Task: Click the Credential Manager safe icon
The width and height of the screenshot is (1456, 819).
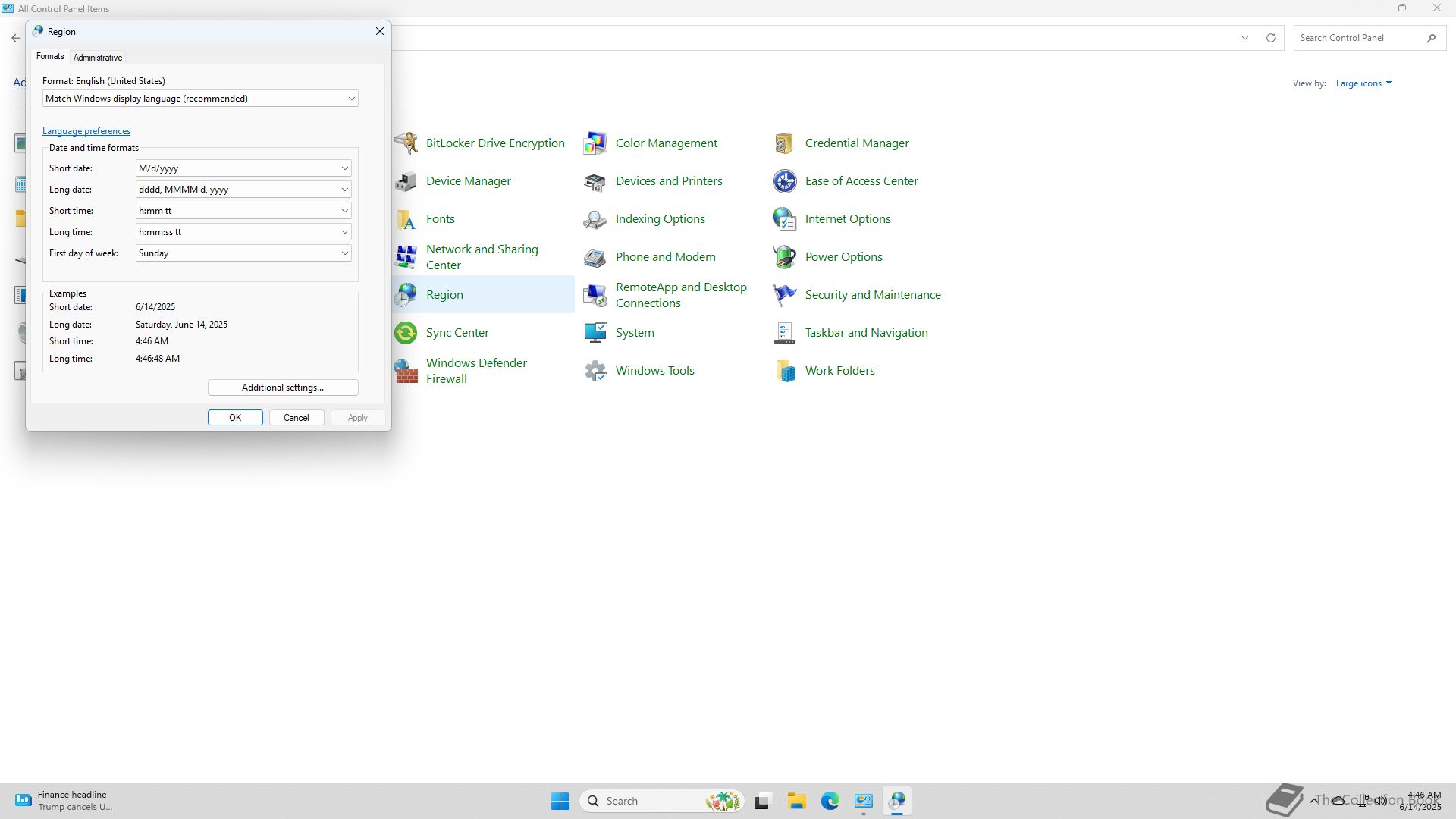Action: (x=784, y=143)
